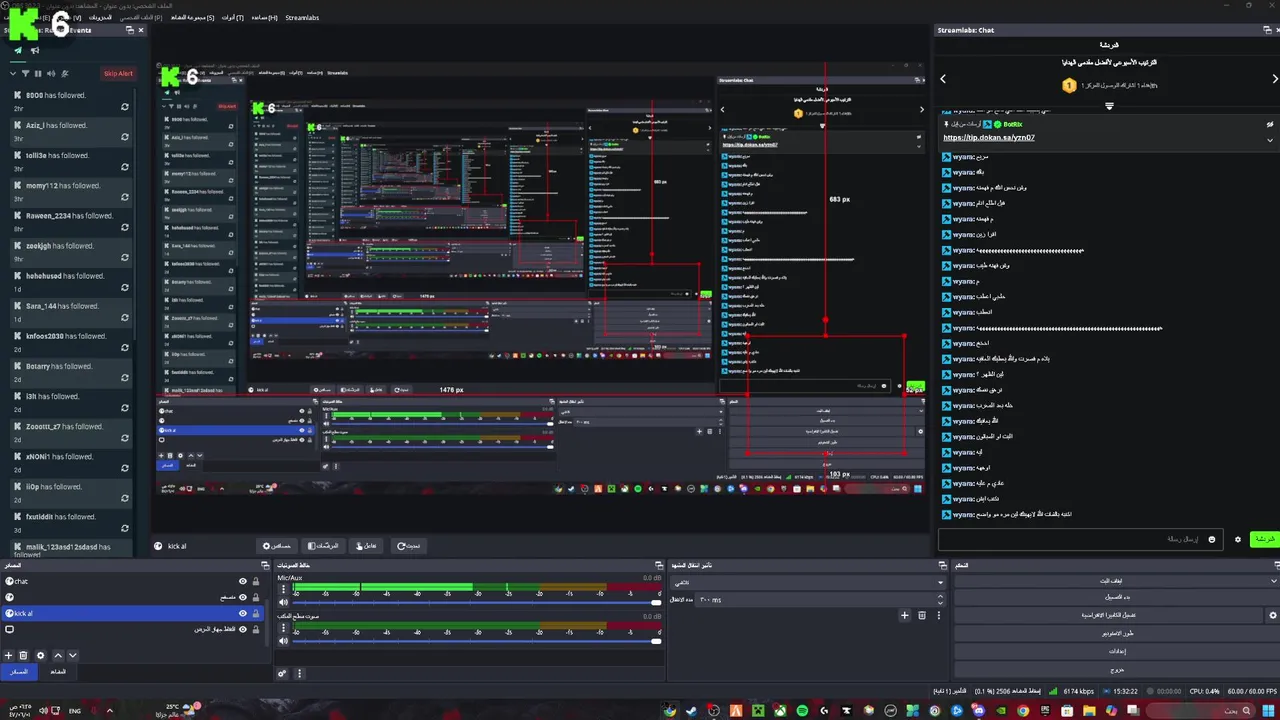Move selected source down with arrow icon
The width and height of the screenshot is (1280, 720).
click(72, 655)
